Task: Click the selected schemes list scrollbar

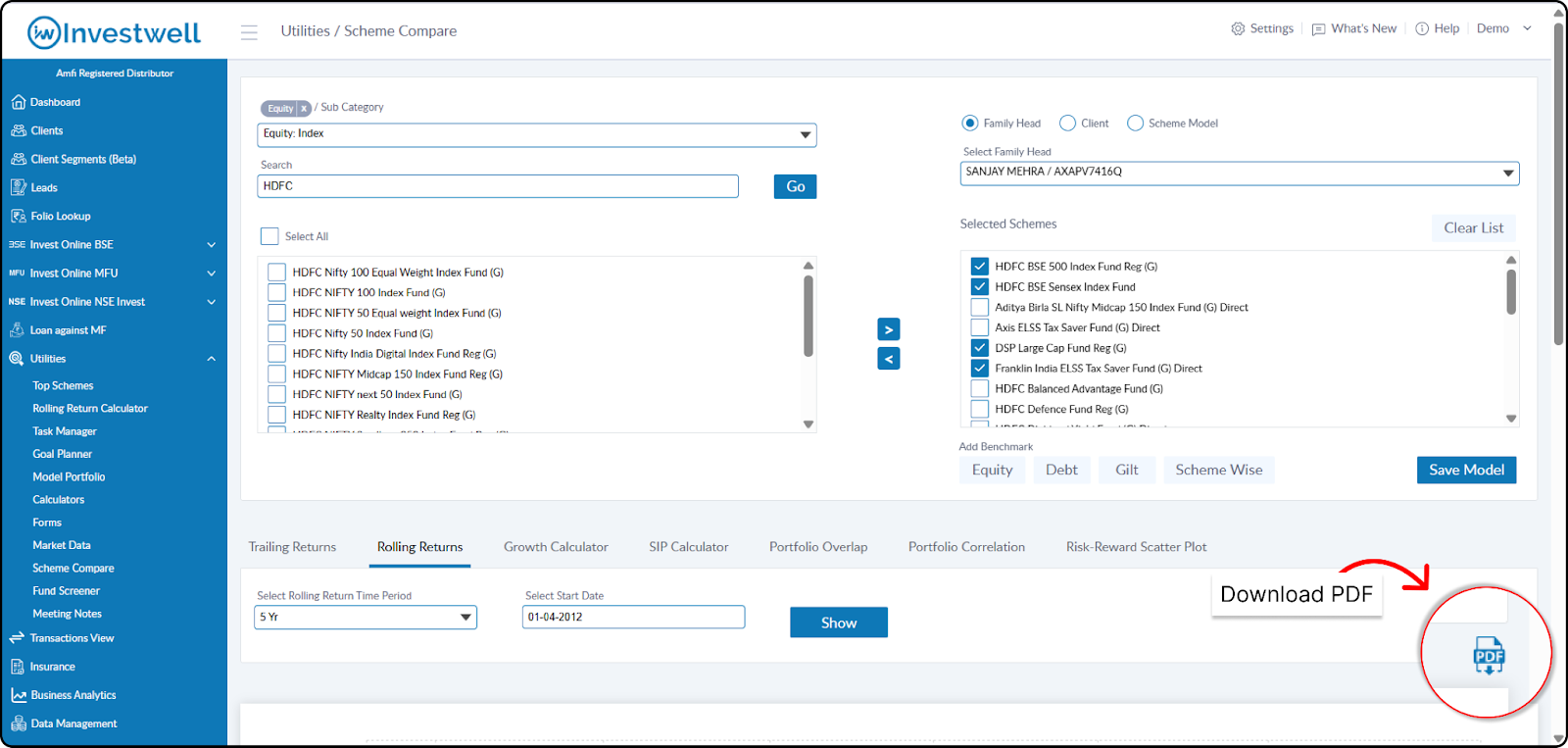Action: (x=1511, y=292)
